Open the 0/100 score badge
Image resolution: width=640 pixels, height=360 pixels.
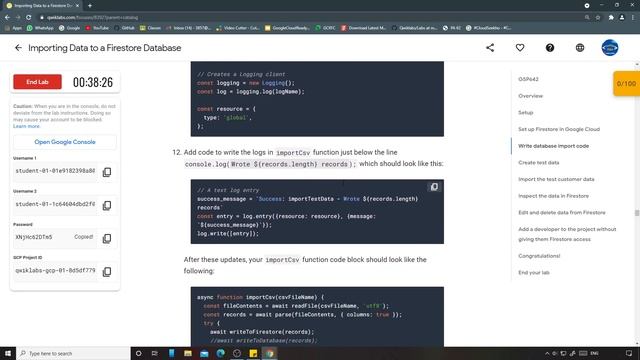pos(626,84)
